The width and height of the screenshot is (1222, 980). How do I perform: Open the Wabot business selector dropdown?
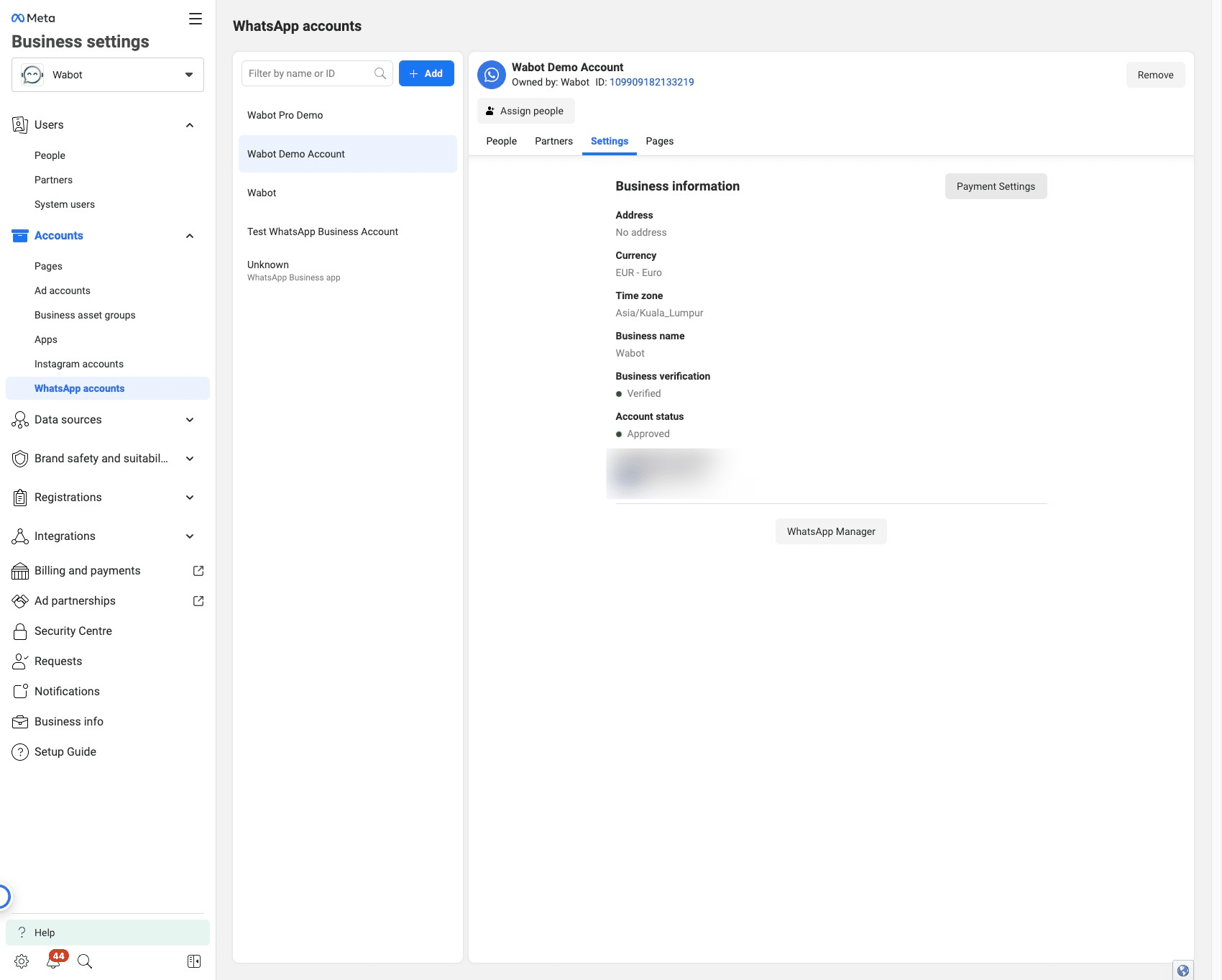point(108,75)
